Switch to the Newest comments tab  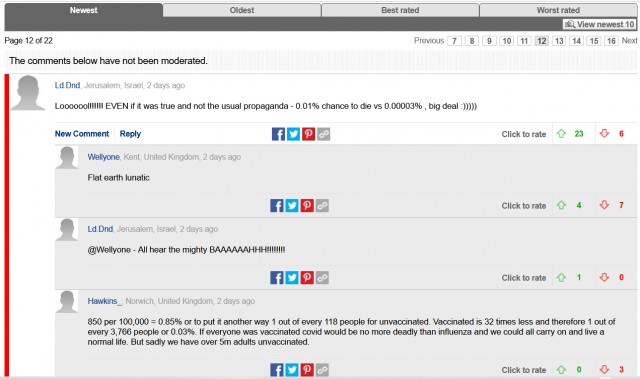83,10
